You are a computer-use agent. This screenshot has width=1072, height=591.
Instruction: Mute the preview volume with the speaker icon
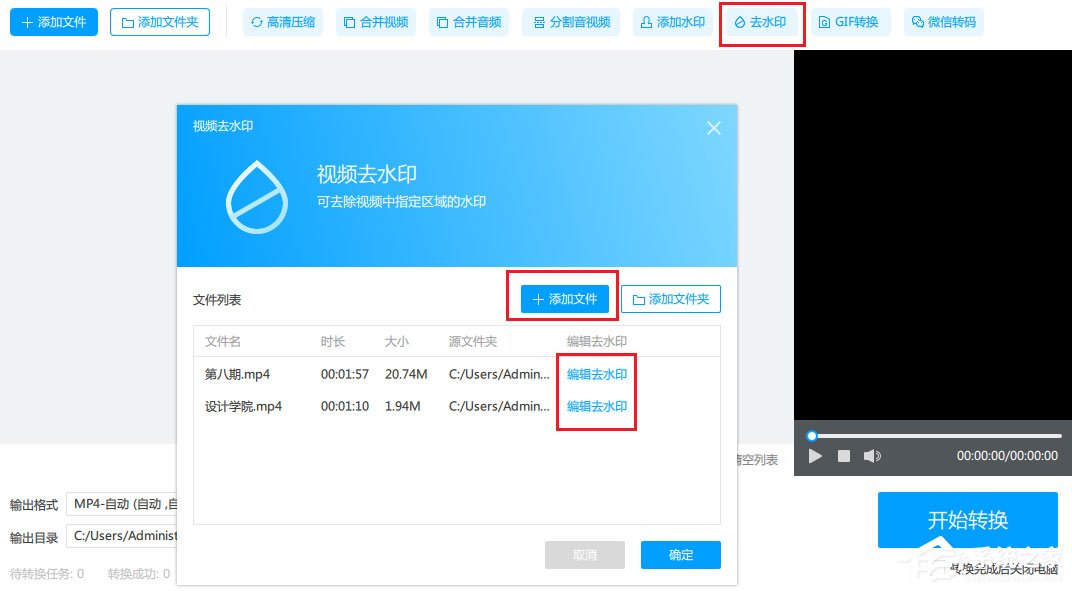click(872, 455)
